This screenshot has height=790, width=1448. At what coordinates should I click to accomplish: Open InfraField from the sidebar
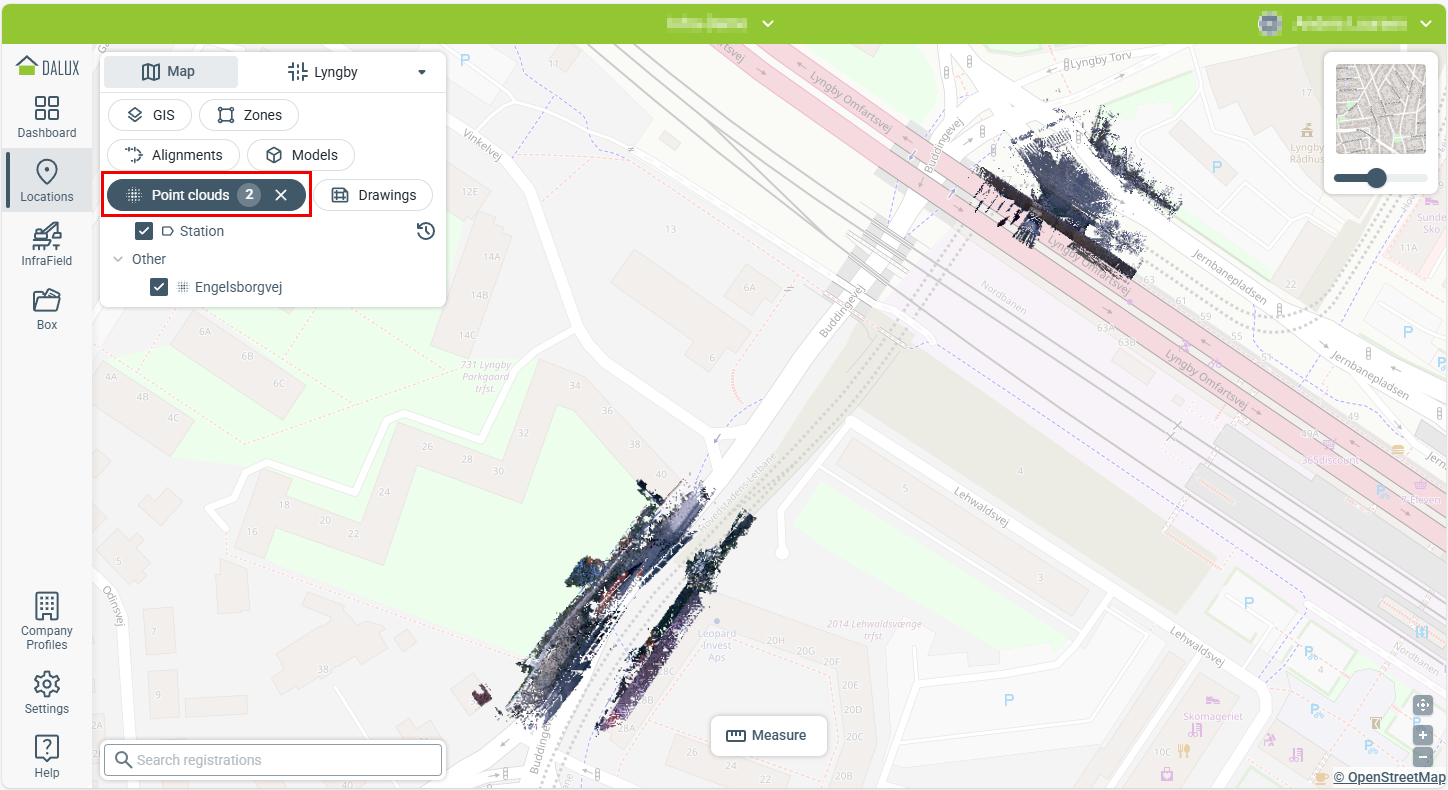tap(47, 245)
